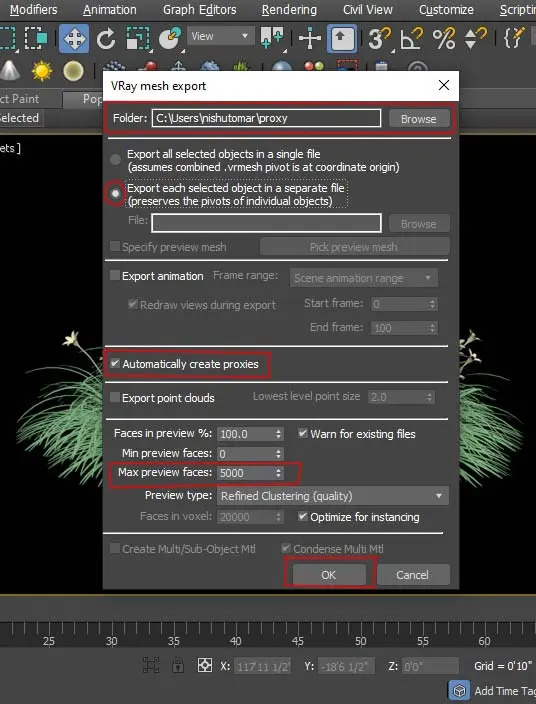
Task: Open the Rendering menu
Action: [x=289, y=9]
